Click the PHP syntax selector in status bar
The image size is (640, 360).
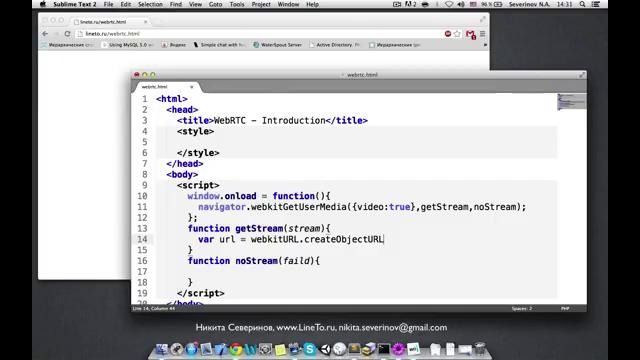565,309
